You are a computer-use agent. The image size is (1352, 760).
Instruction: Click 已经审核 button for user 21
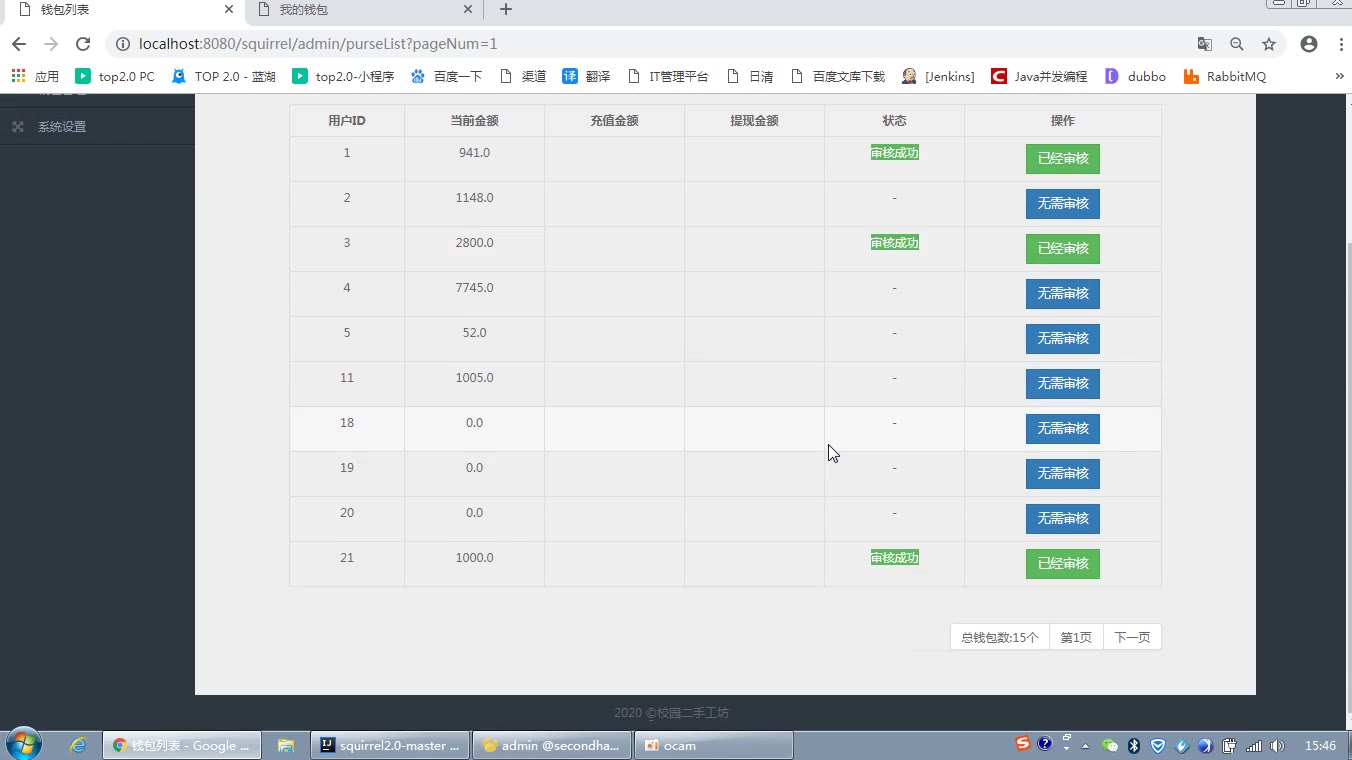click(1062, 564)
